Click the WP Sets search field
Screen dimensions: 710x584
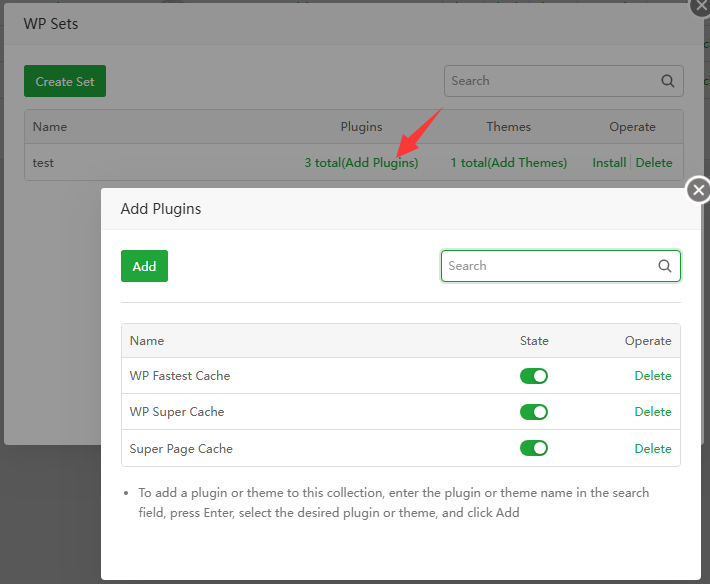coord(550,81)
